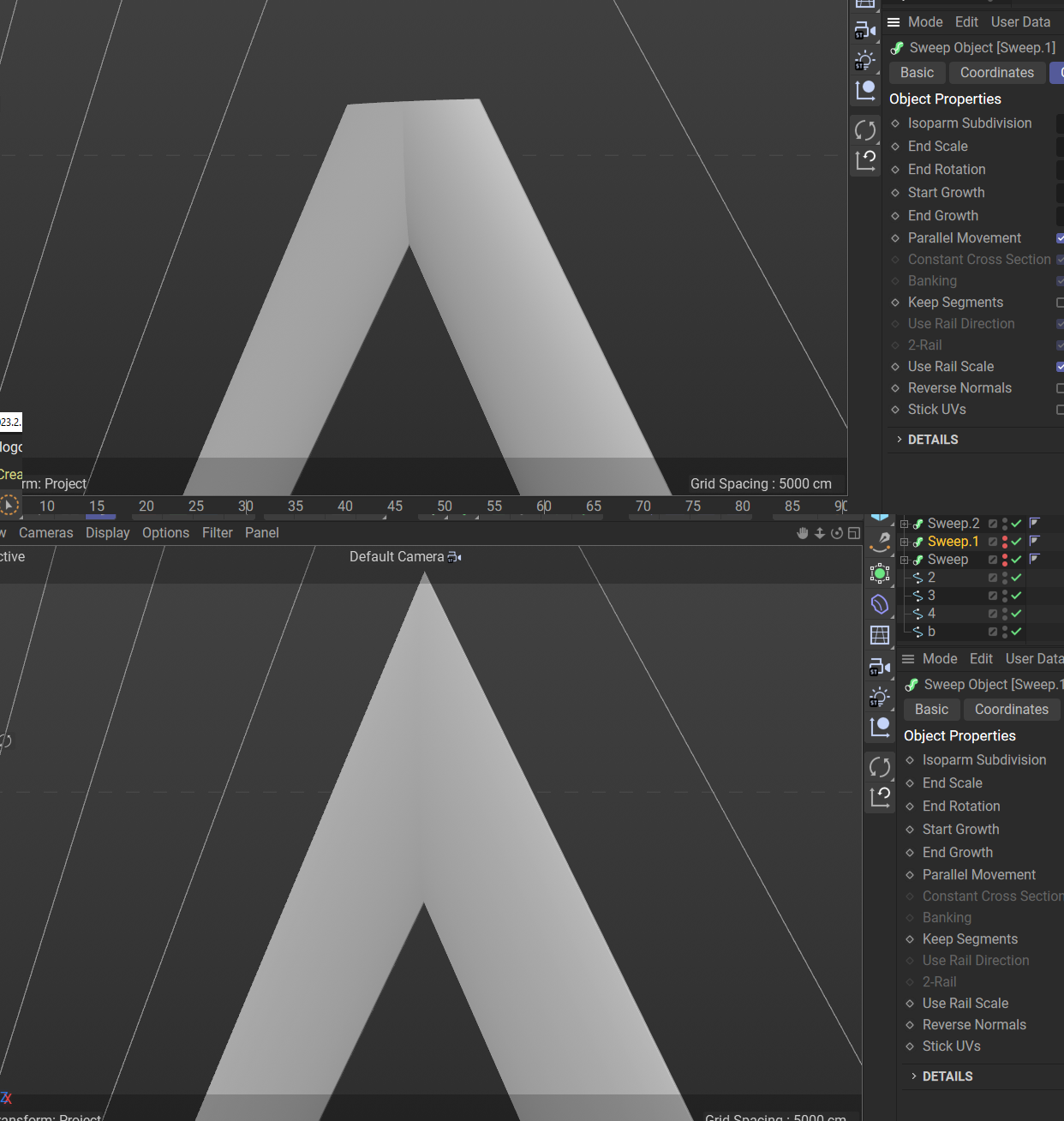
Task: Switch to Basic tab in lower panel
Action: (x=932, y=710)
